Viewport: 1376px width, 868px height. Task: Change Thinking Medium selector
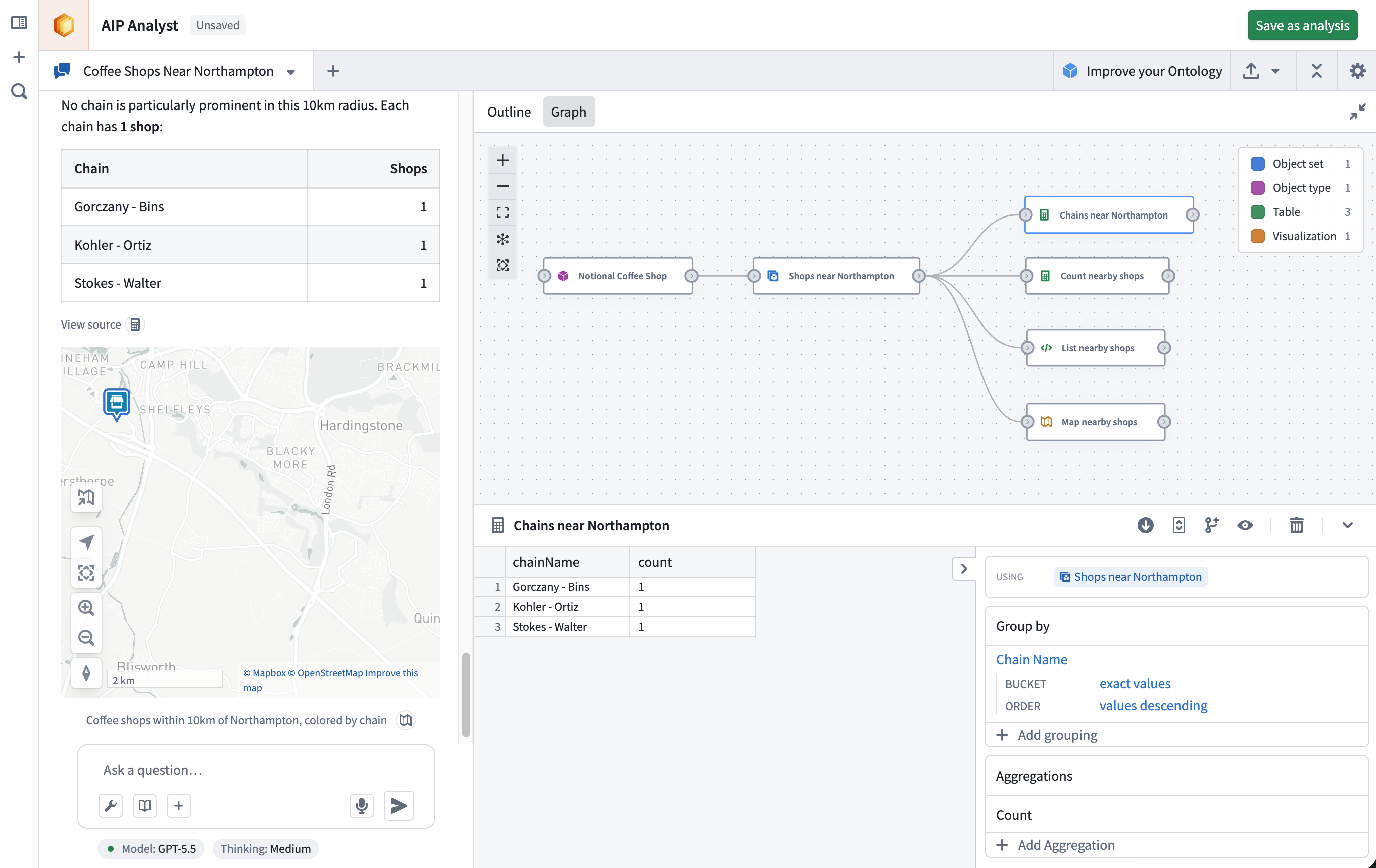coord(266,848)
